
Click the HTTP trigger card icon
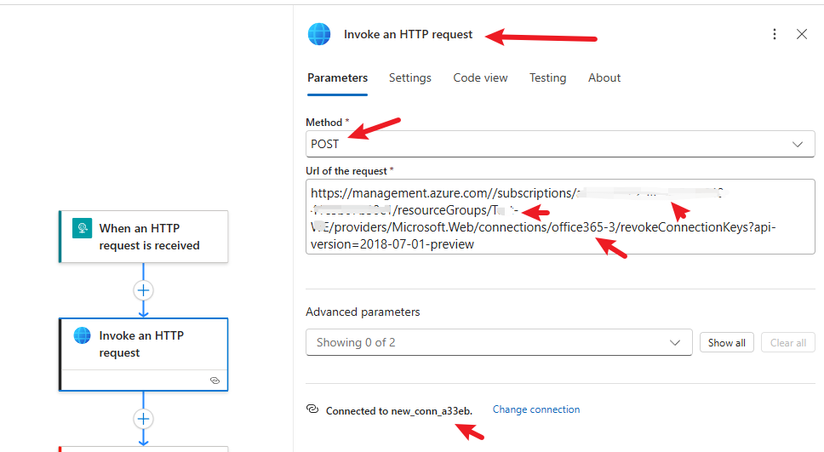(82, 229)
